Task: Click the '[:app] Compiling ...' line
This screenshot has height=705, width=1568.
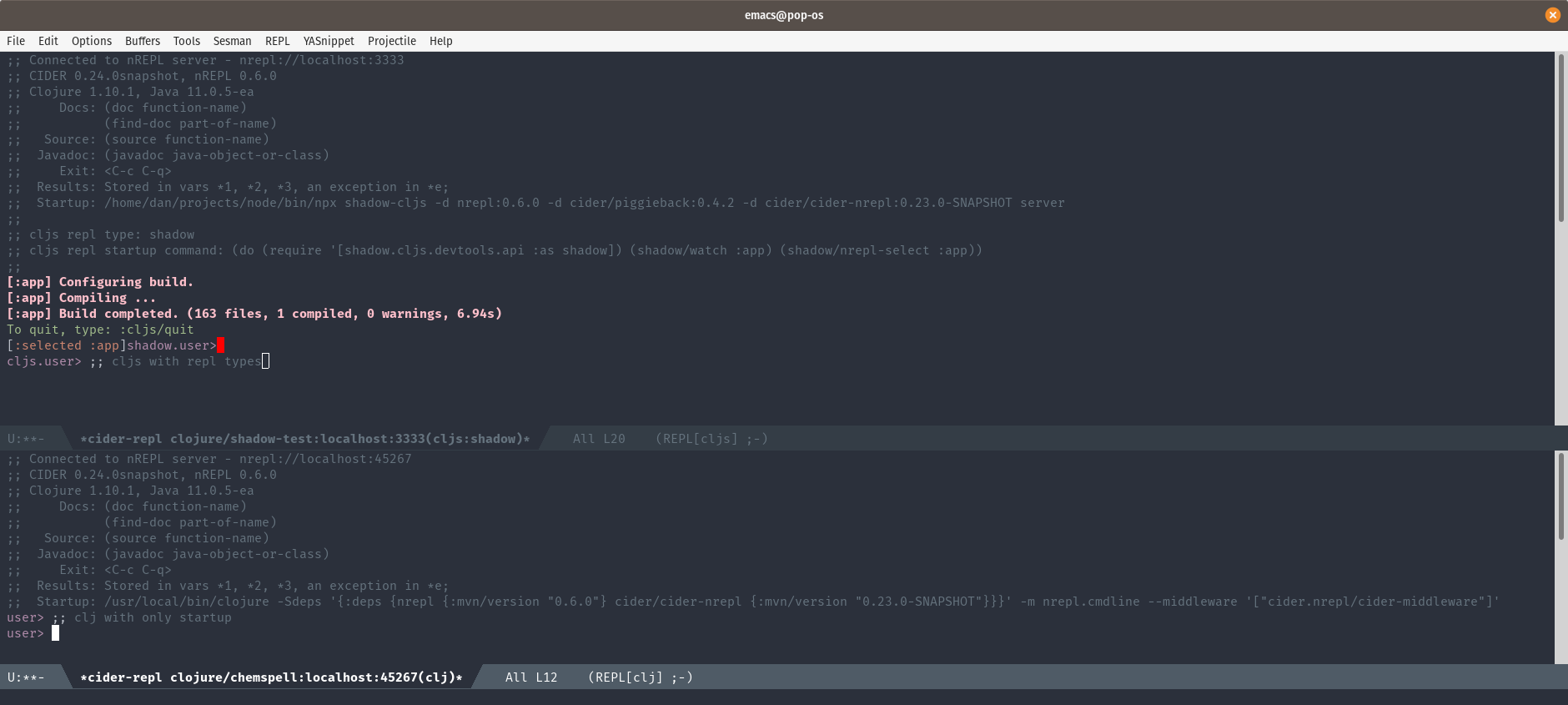Action: coord(82,298)
